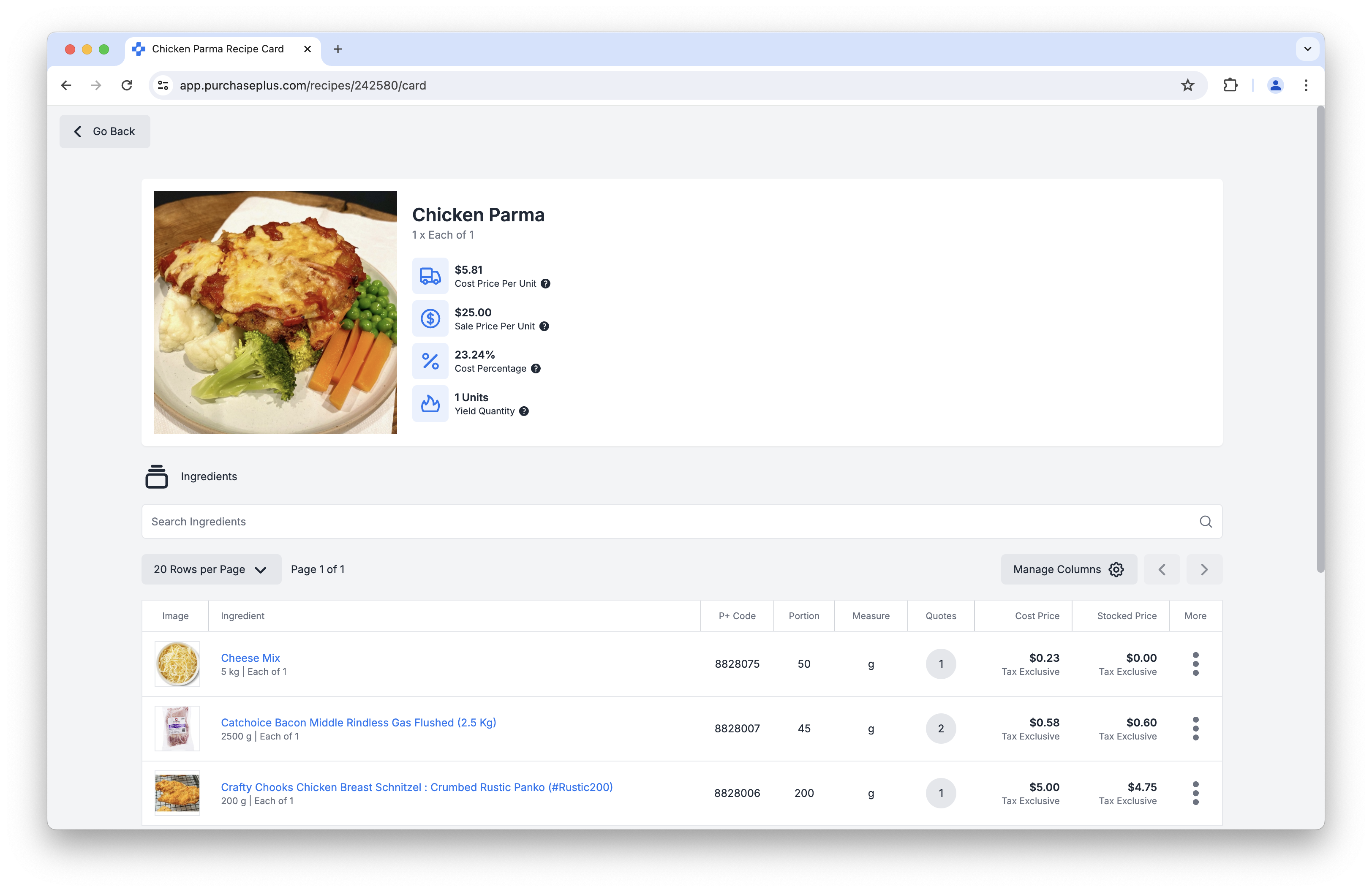Bookmark the page using the star icon
This screenshot has height=892, width=1372.
1187,85
